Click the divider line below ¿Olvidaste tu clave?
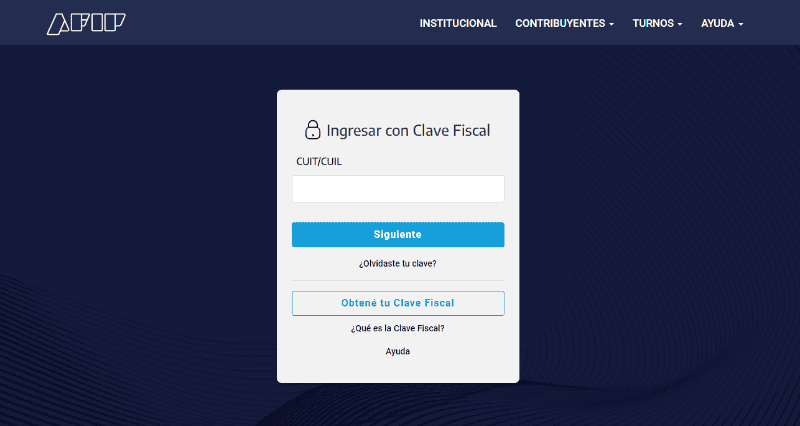This screenshot has width=800, height=426. (x=398, y=280)
